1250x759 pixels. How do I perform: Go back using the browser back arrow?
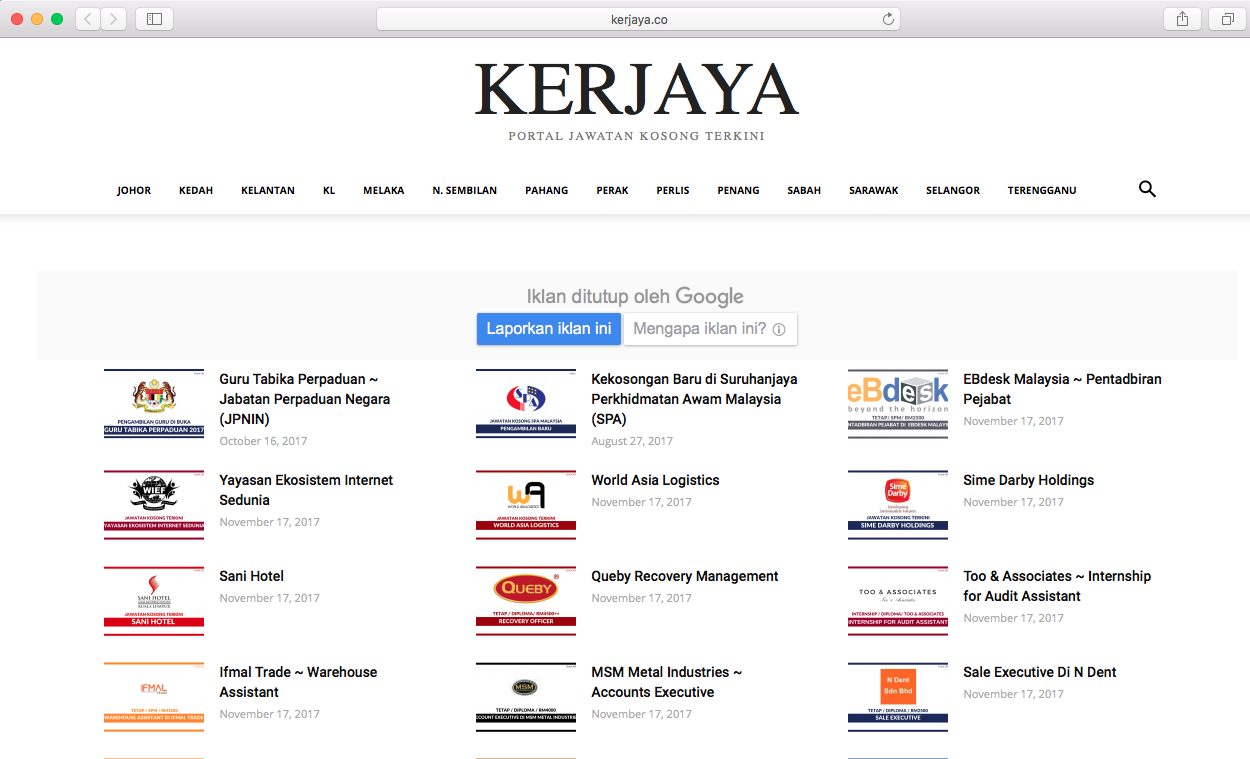(87, 18)
